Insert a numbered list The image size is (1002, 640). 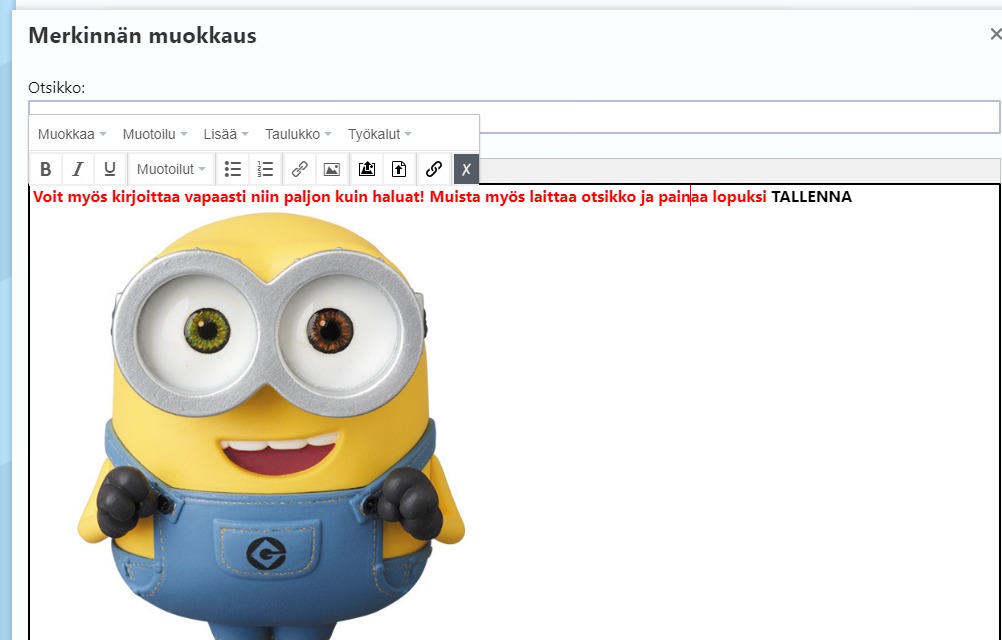tap(265, 169)
